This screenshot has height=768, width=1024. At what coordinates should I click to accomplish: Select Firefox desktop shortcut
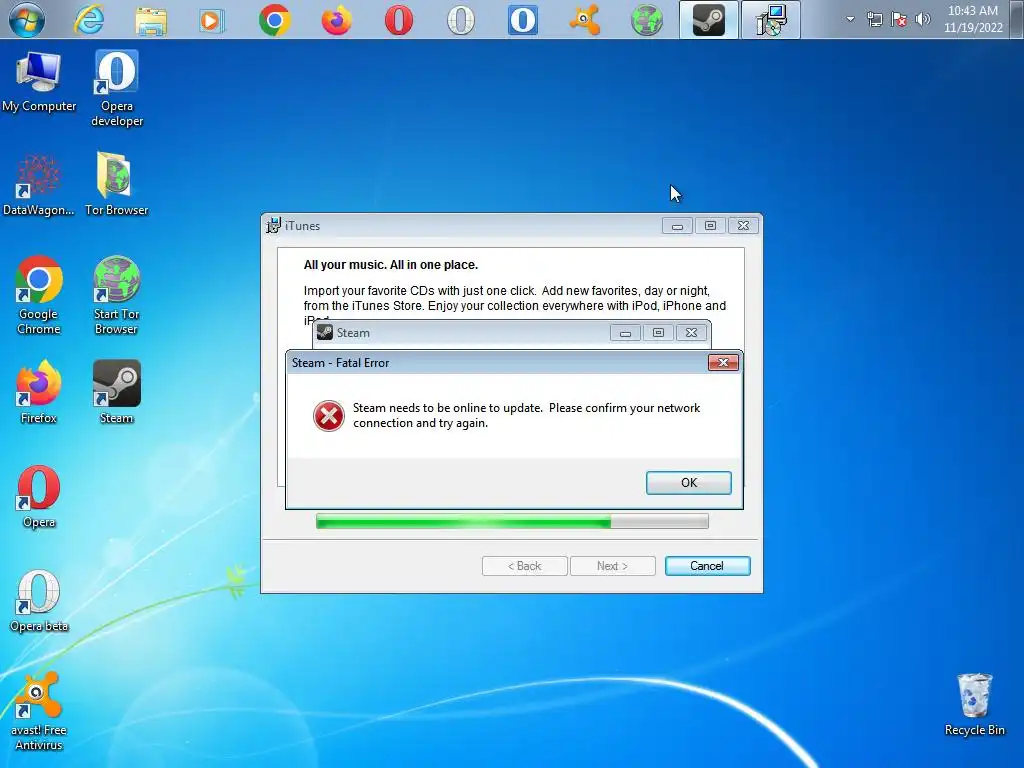coord(39,392)
